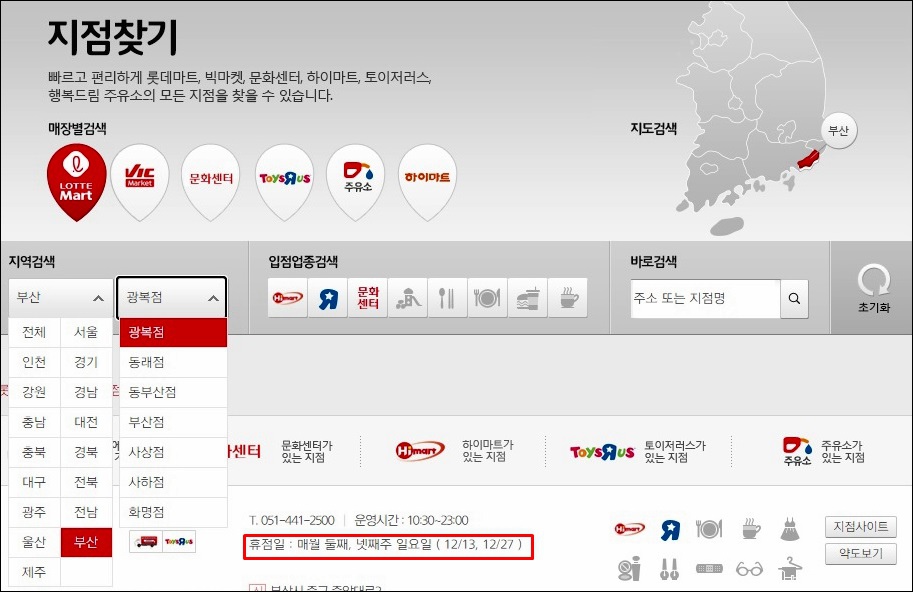Select 전북 in region list
The height and width of the screenshot is (592, 913).
pos(86,482)
